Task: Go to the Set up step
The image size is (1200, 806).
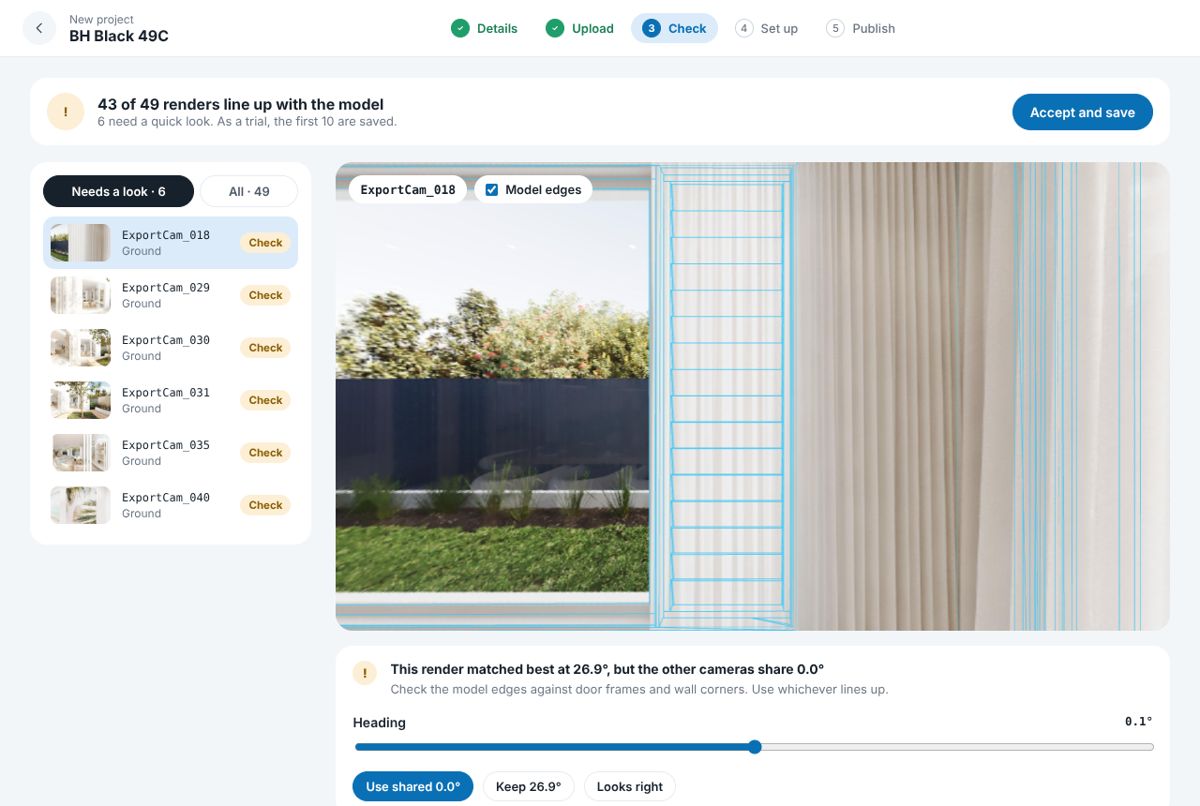Action: point(767,28)
